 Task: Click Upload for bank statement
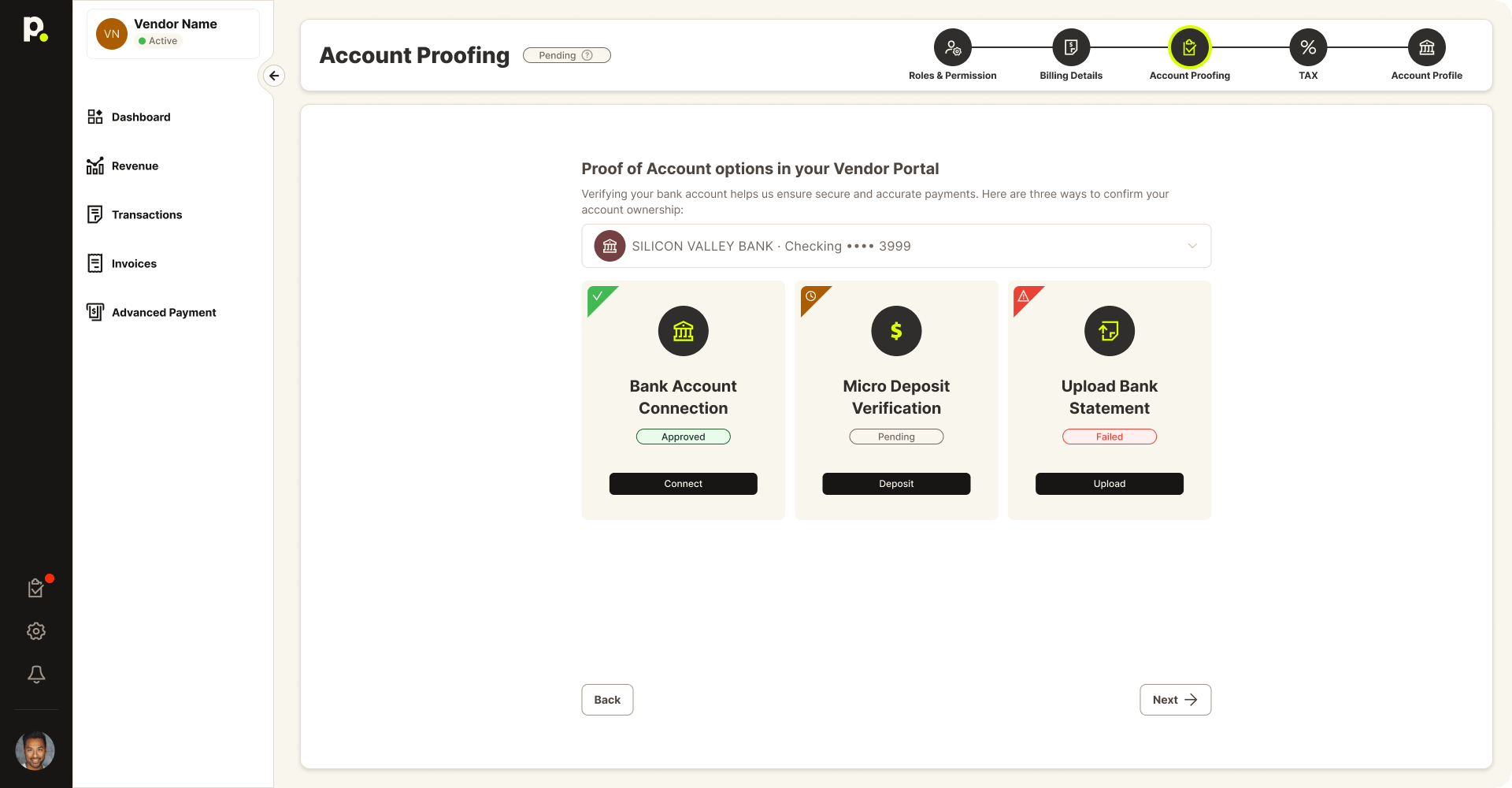point(1109,484)
